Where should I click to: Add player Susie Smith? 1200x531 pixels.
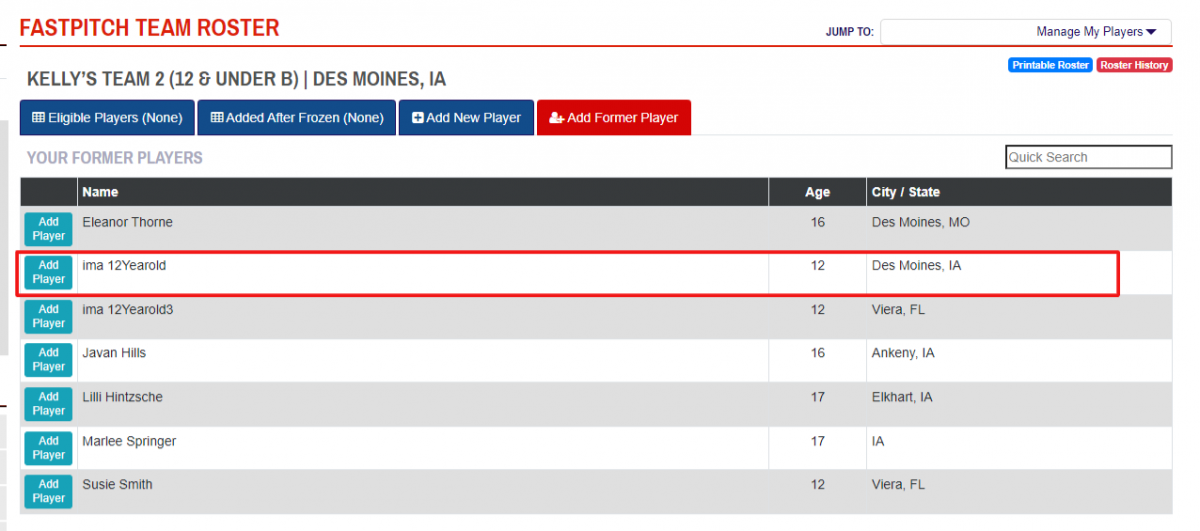coord(48,491)
